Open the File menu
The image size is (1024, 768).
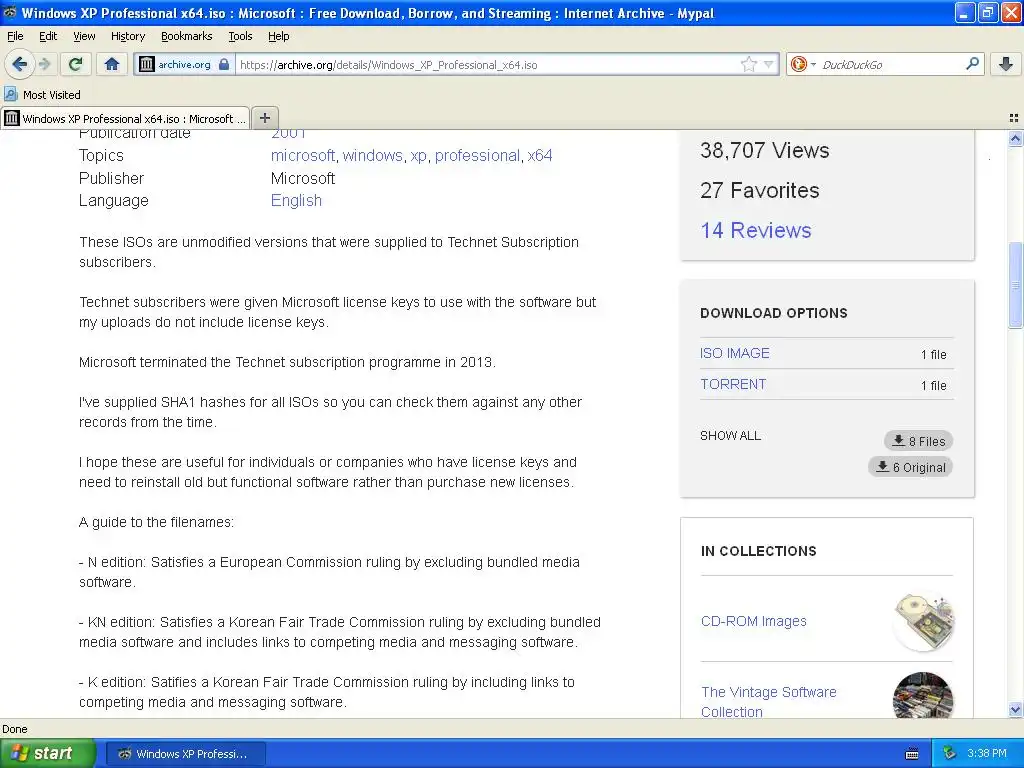(x=15, y=36)
